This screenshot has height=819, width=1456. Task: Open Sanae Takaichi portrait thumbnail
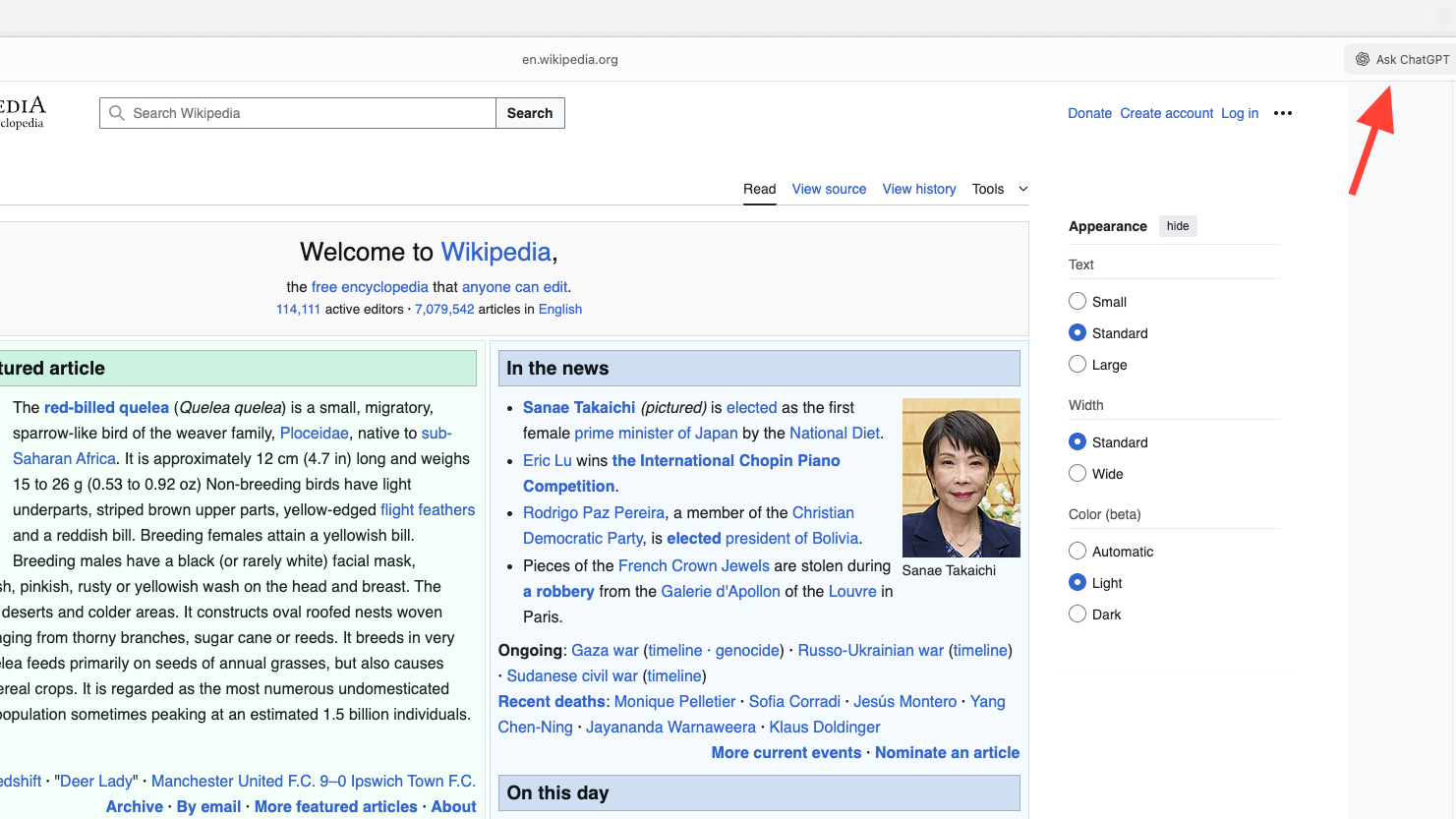961,478
